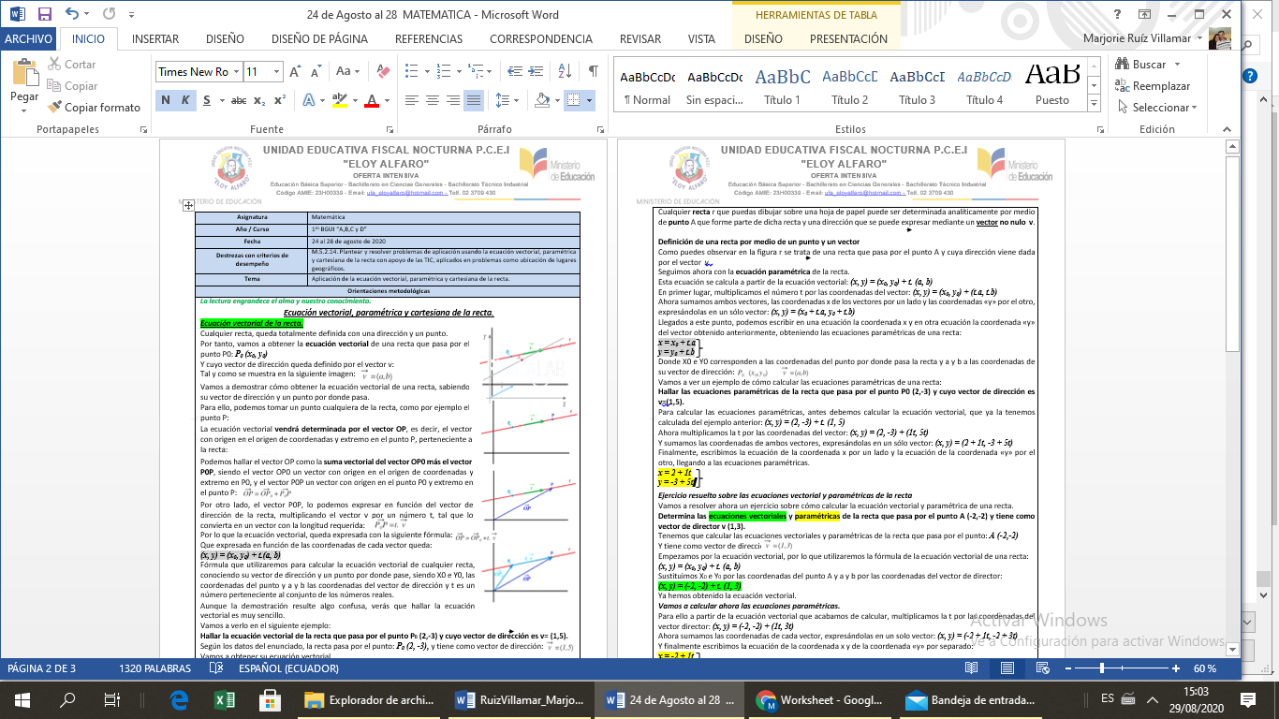The image size is (1279, 719).
Task: Align the paragraph to the right
Action: 453,100
